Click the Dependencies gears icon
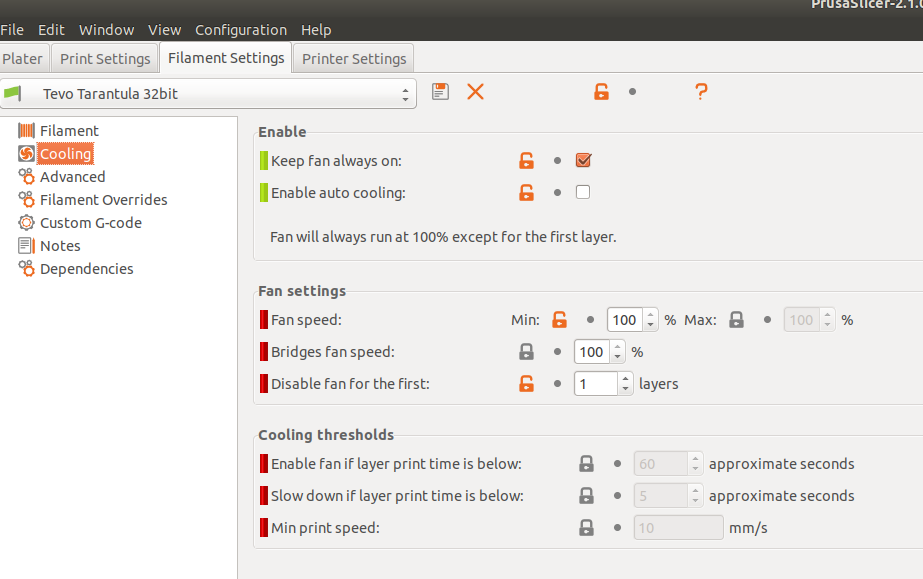Image resolution: width=923 pixels, height=579 pixels. tap(26, 268)
